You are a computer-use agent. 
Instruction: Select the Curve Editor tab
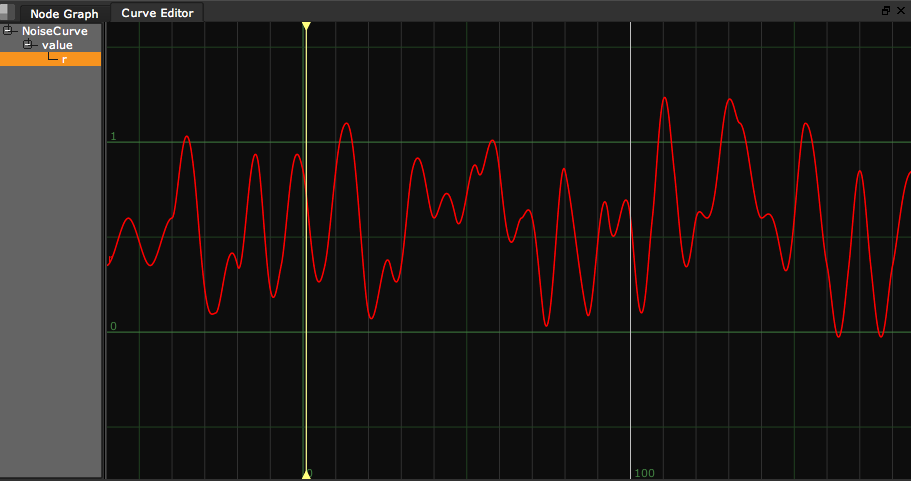point(157,14)
